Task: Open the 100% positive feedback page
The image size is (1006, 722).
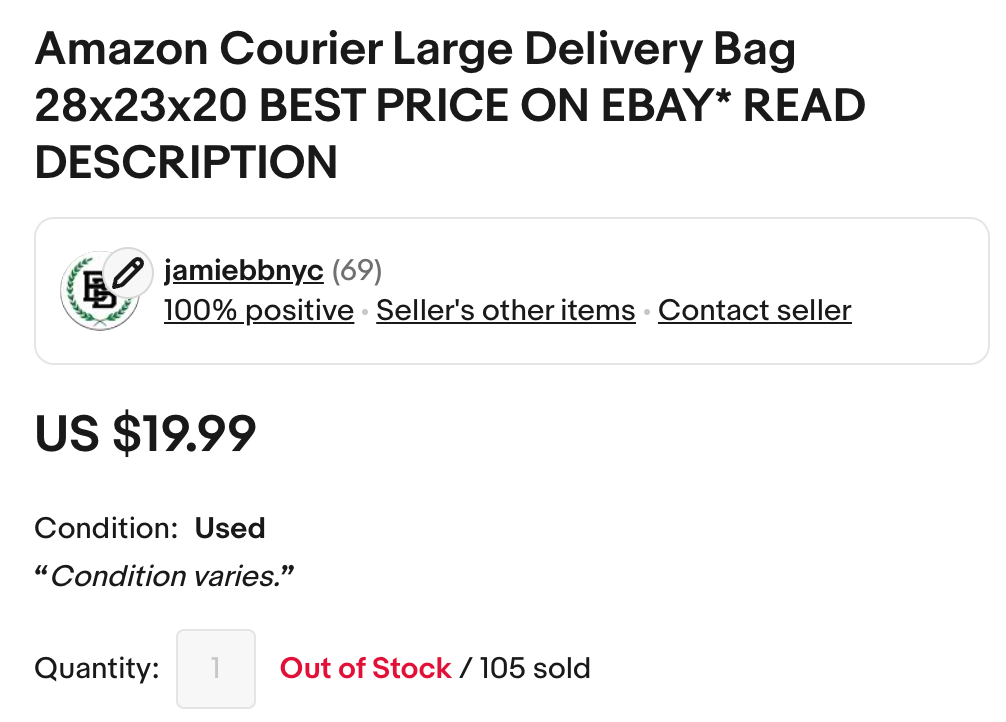Action: point(258,310)
